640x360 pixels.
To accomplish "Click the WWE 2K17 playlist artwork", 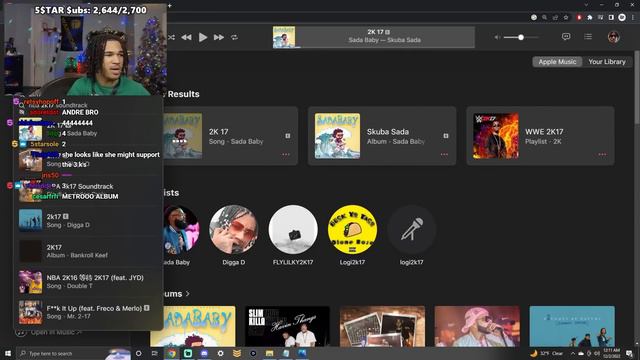I will [496, 136].
